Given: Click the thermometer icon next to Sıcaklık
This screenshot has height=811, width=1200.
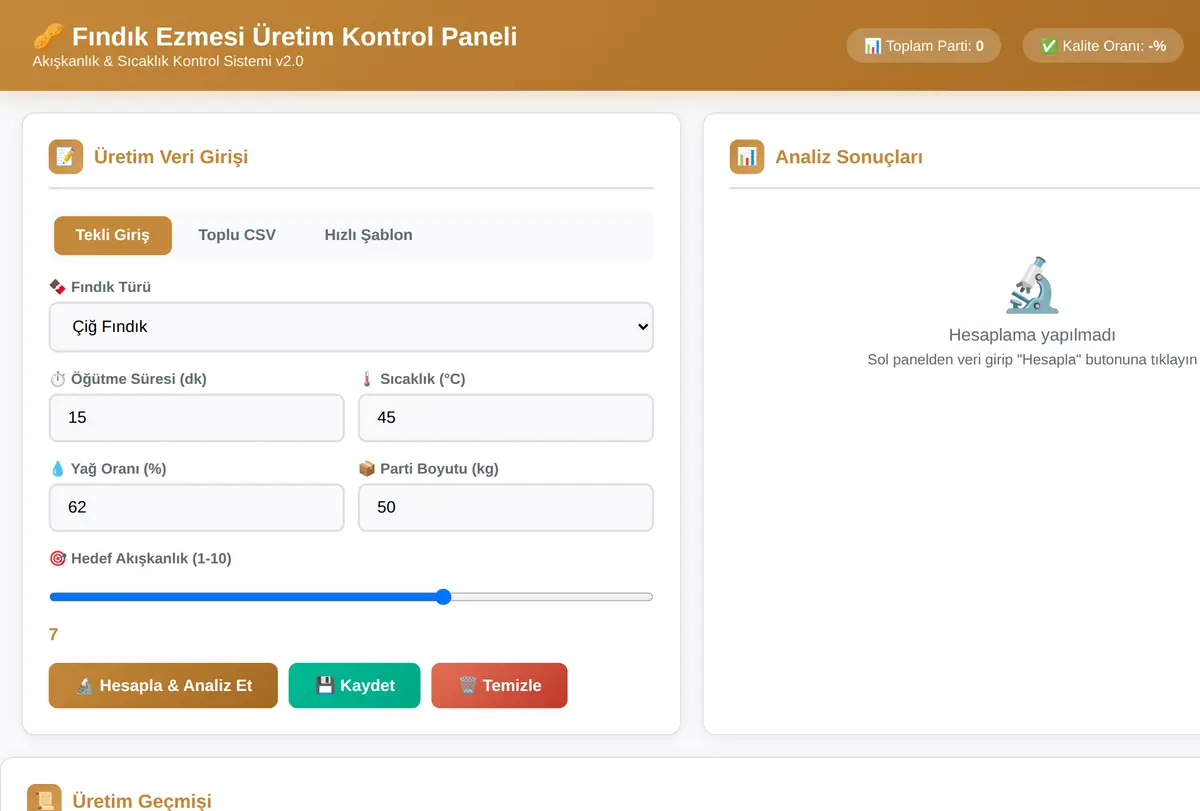Looking at the screenshot, I should tap(367, 379).
